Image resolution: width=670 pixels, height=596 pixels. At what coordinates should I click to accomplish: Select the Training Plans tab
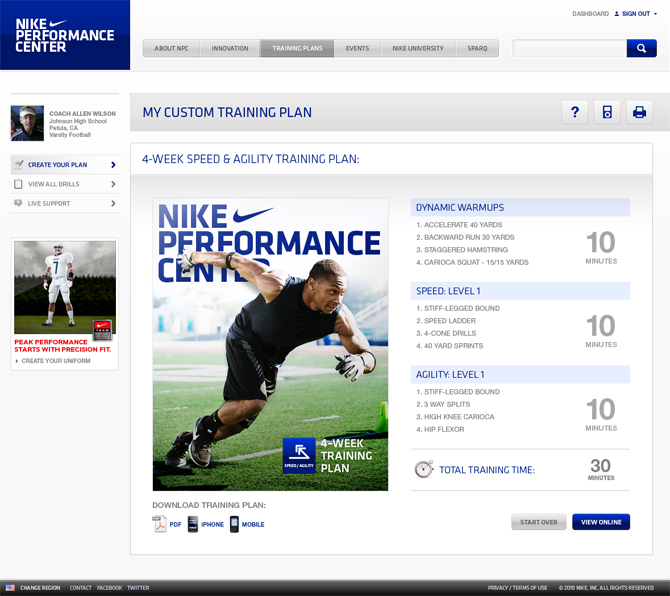tap(297, 48)
